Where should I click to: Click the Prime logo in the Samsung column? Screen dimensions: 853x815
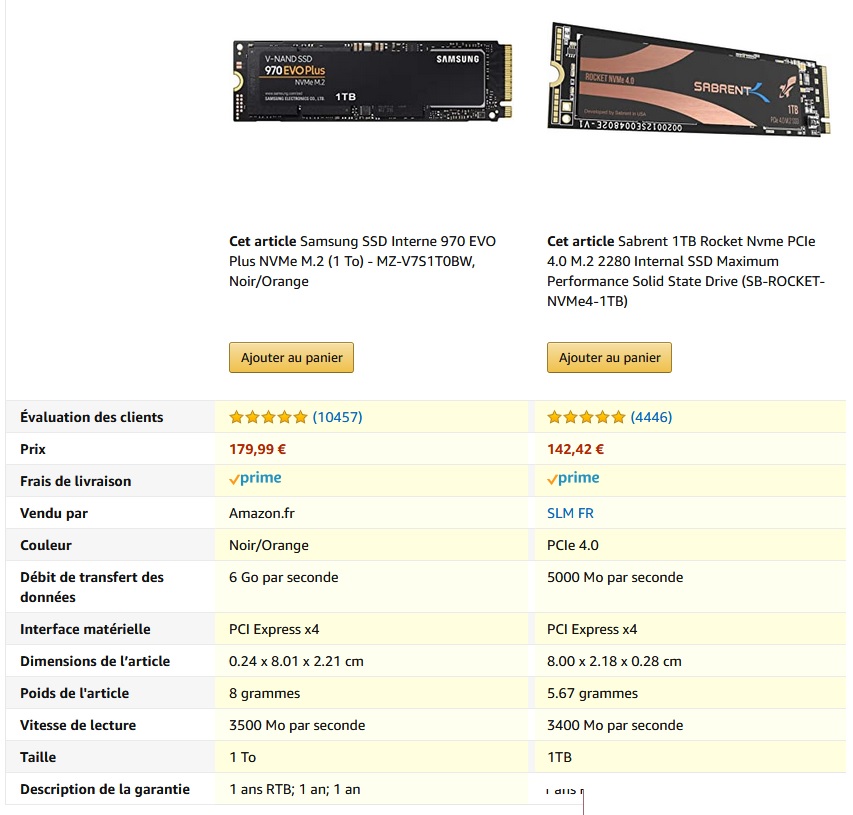[x=255, y=478]
